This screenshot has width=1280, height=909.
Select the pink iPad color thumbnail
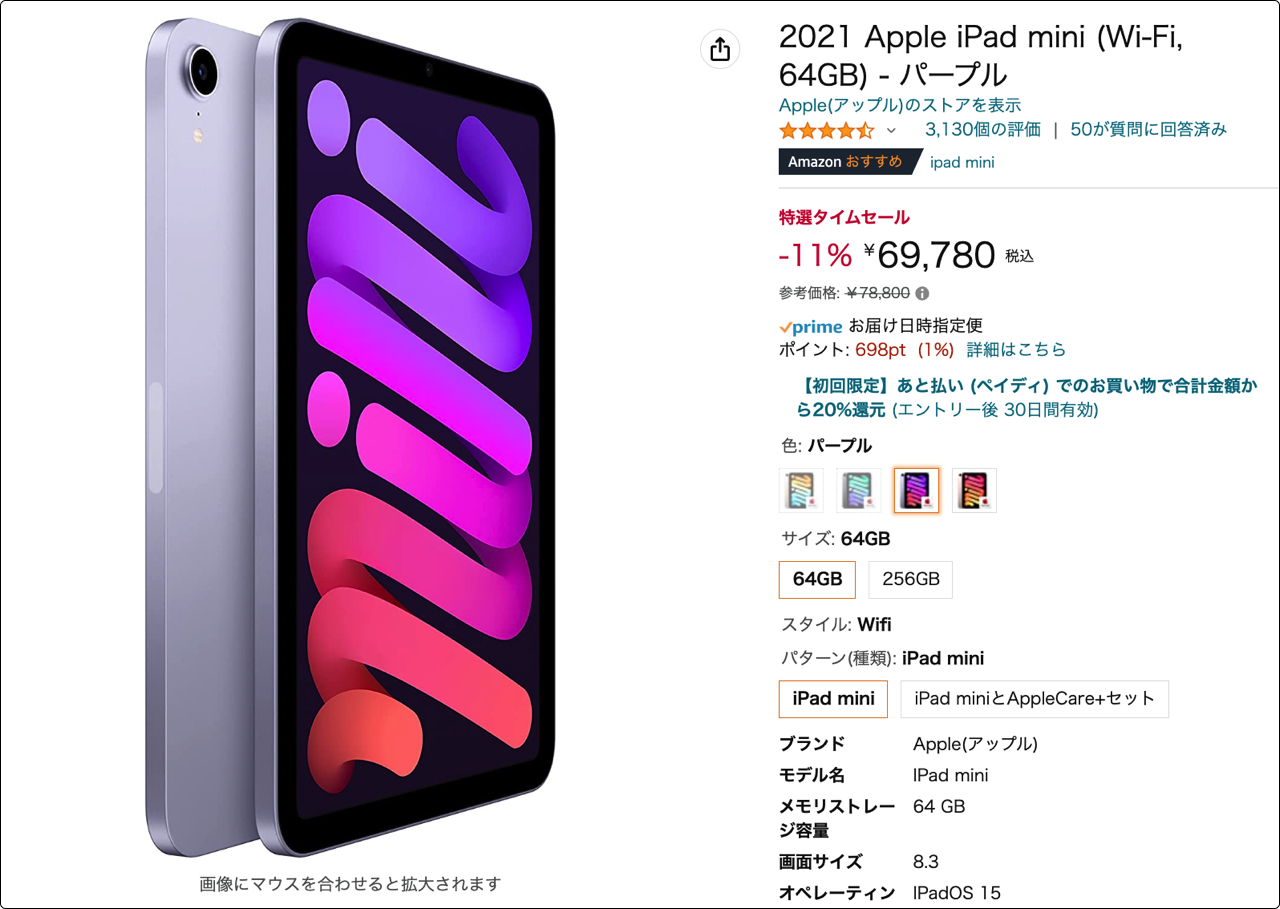click(x=974, y=490)
